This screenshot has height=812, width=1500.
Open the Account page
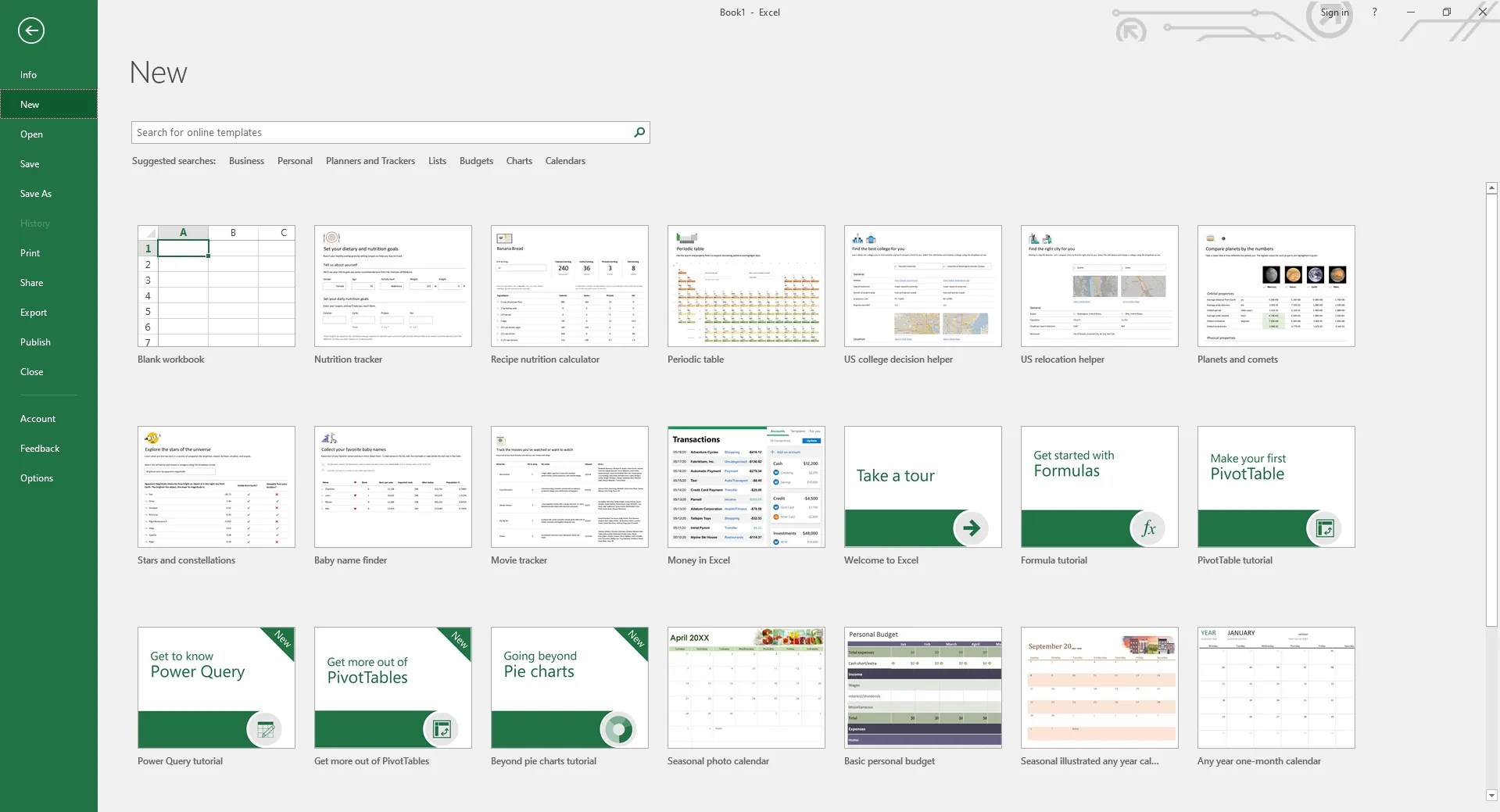(48, 419)
